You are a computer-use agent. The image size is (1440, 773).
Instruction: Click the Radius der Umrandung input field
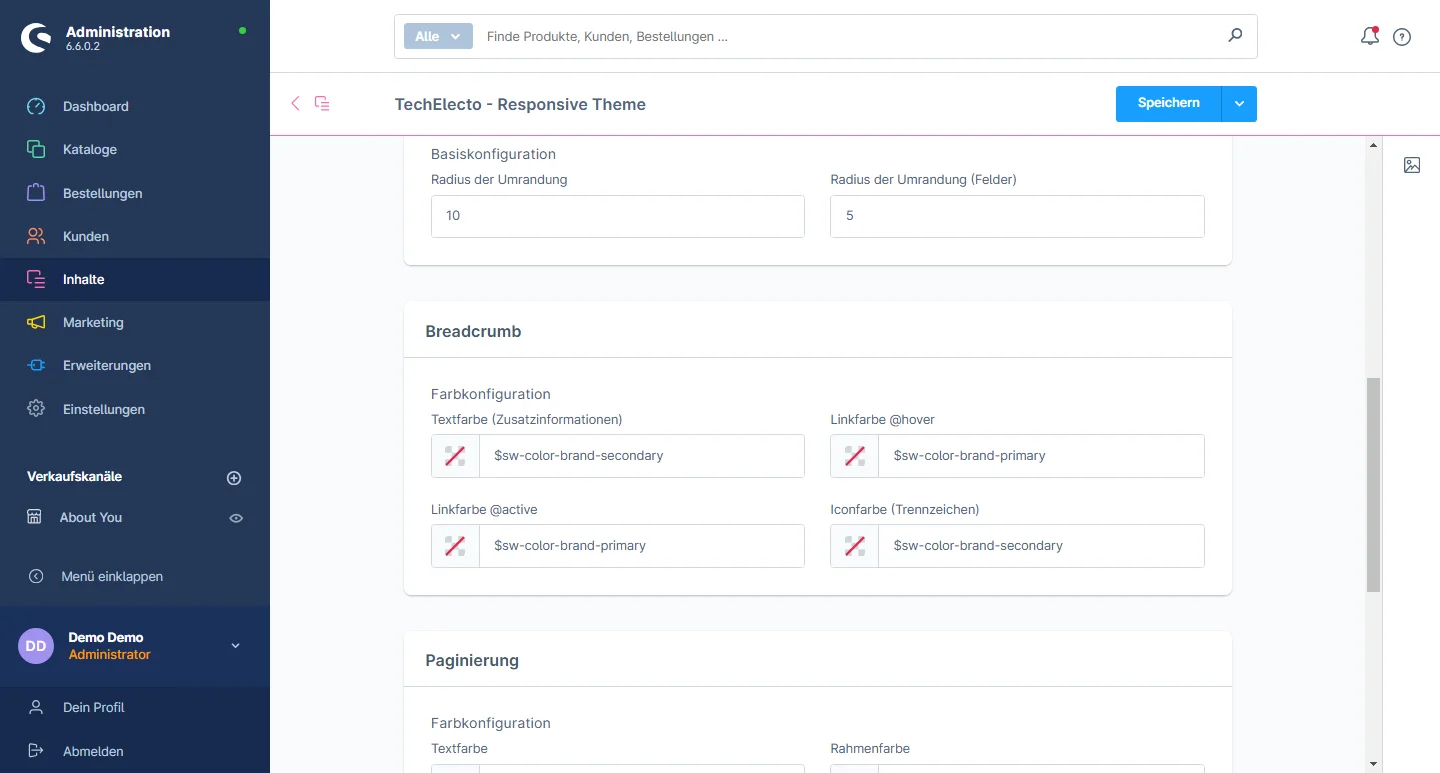[x=618, y=216]
